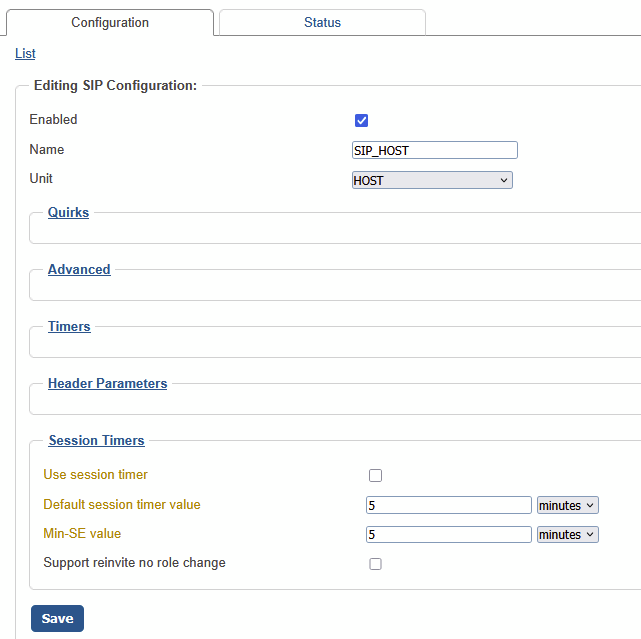Open the Default session timer units dropdown

[x=567, y=505]
